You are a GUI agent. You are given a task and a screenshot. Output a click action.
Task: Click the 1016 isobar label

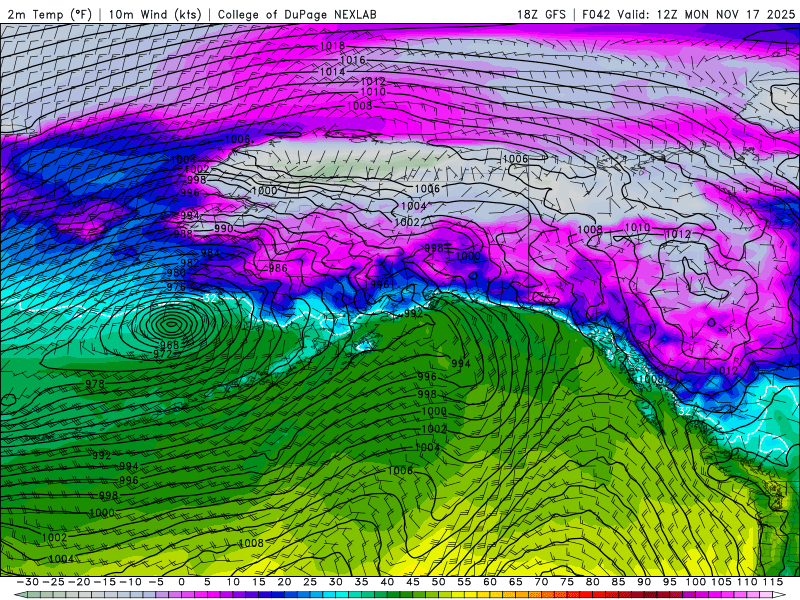353,60
